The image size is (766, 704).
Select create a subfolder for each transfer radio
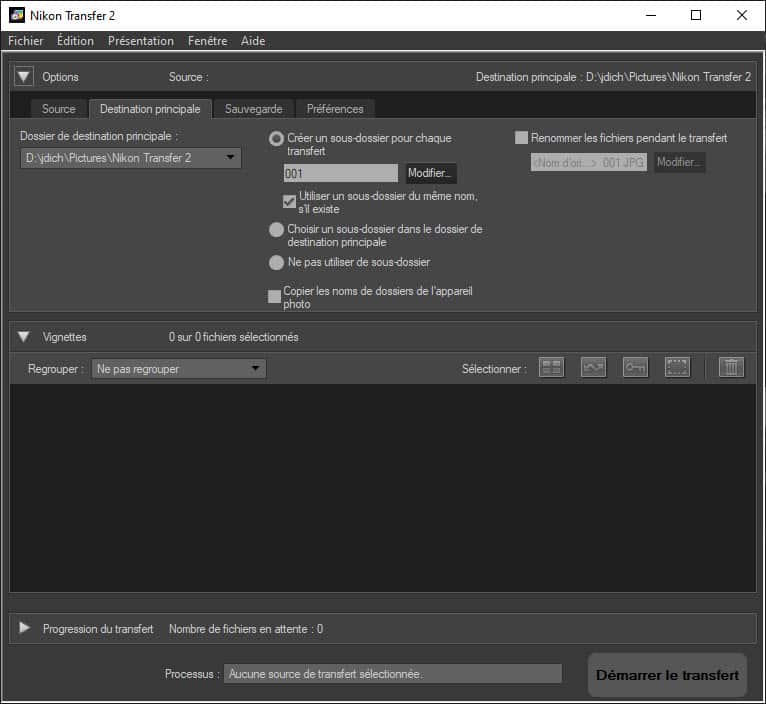click(276, 139)
